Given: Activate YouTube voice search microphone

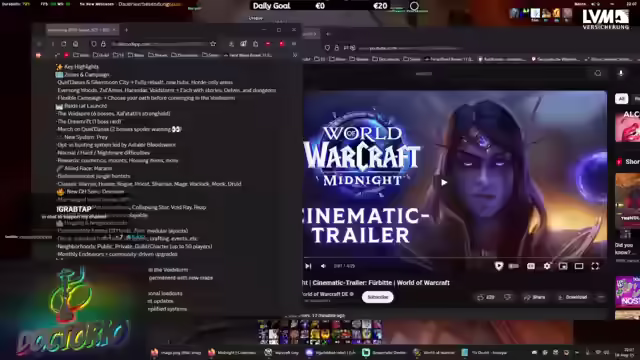Looking at the screenshot, I should (621, 73).
